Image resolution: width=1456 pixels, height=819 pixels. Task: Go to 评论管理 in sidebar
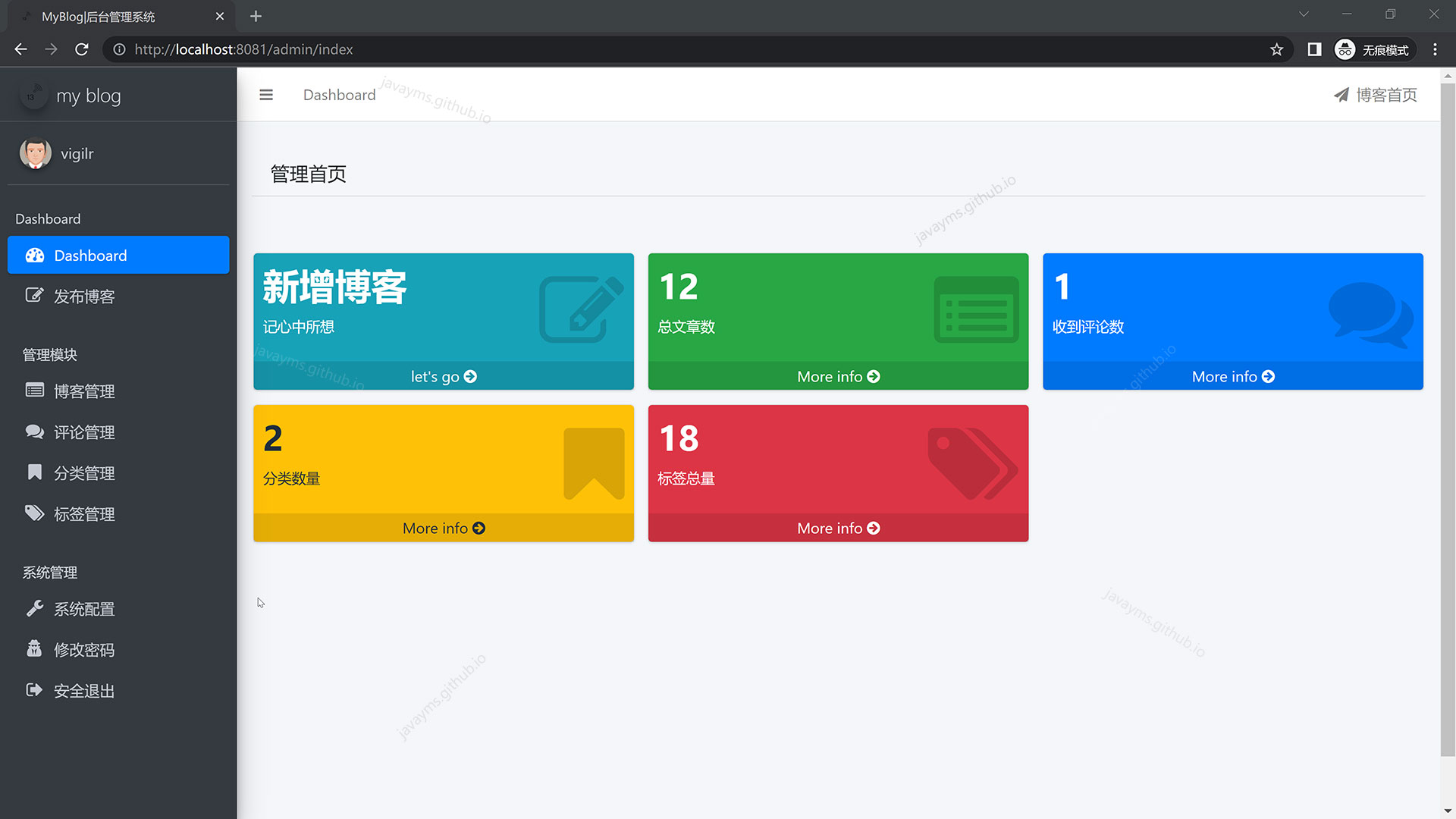point(83,432)
